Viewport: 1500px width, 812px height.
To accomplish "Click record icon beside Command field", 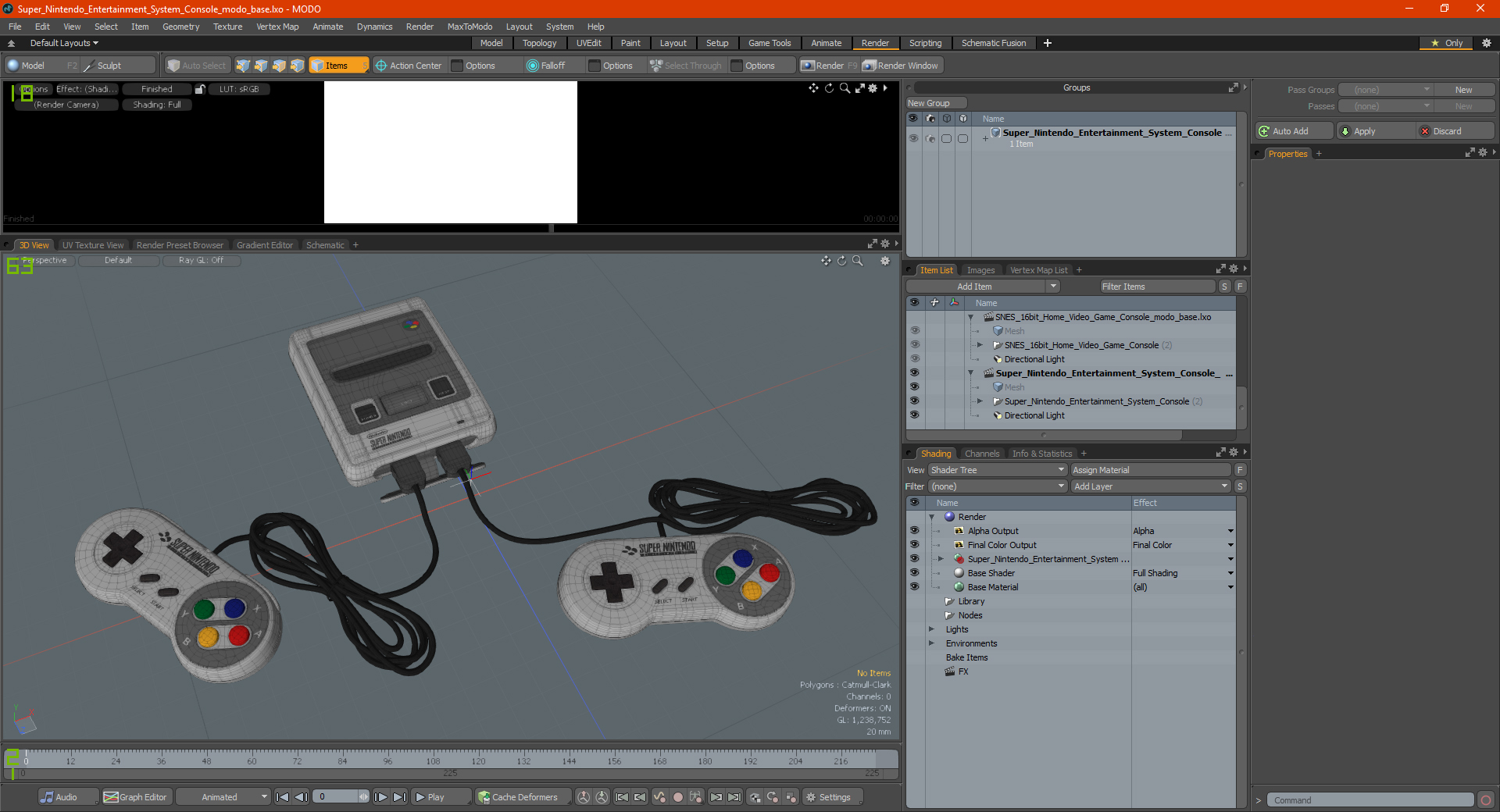I will [x=1485, y=800].
